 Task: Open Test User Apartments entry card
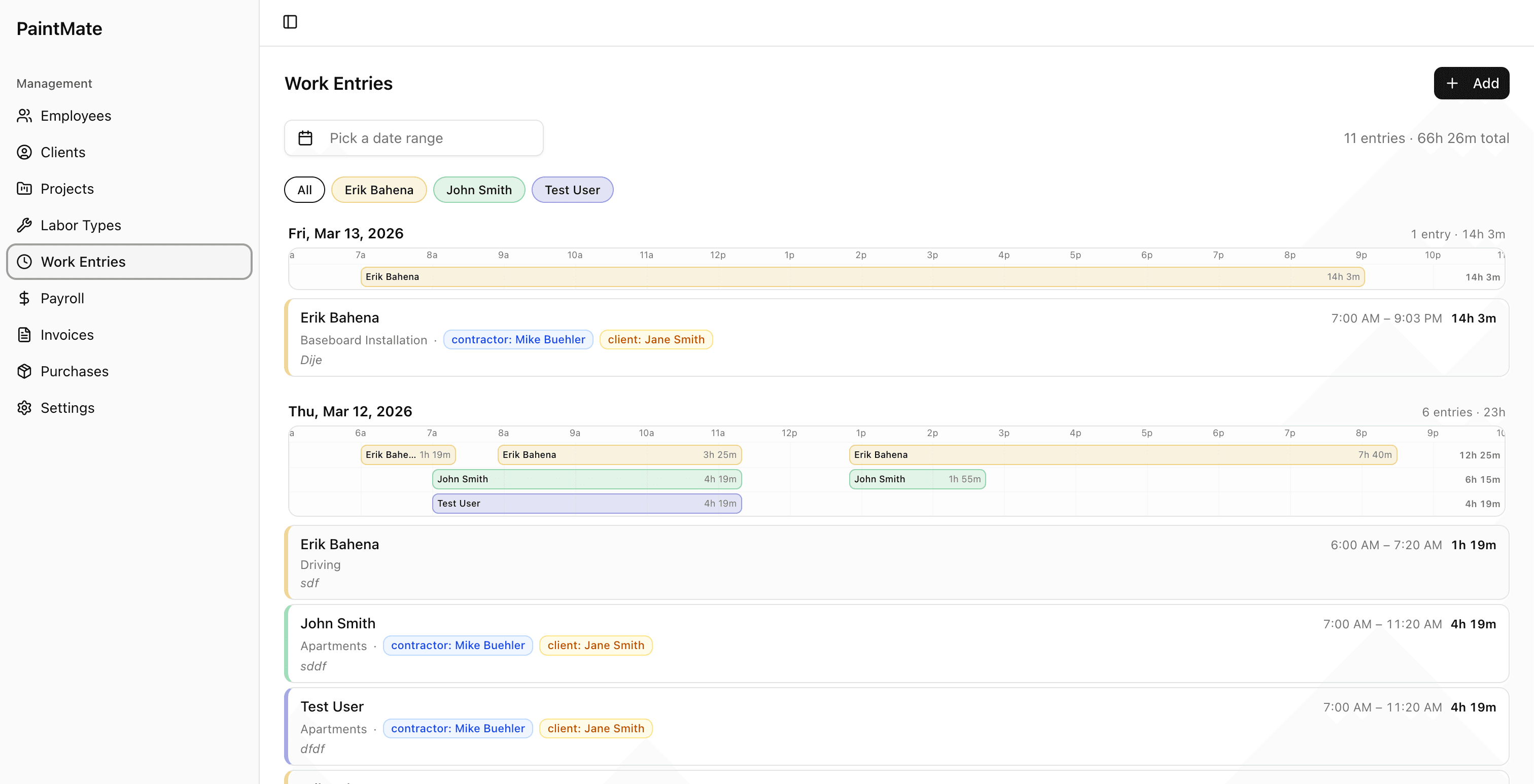click(897, 727)
